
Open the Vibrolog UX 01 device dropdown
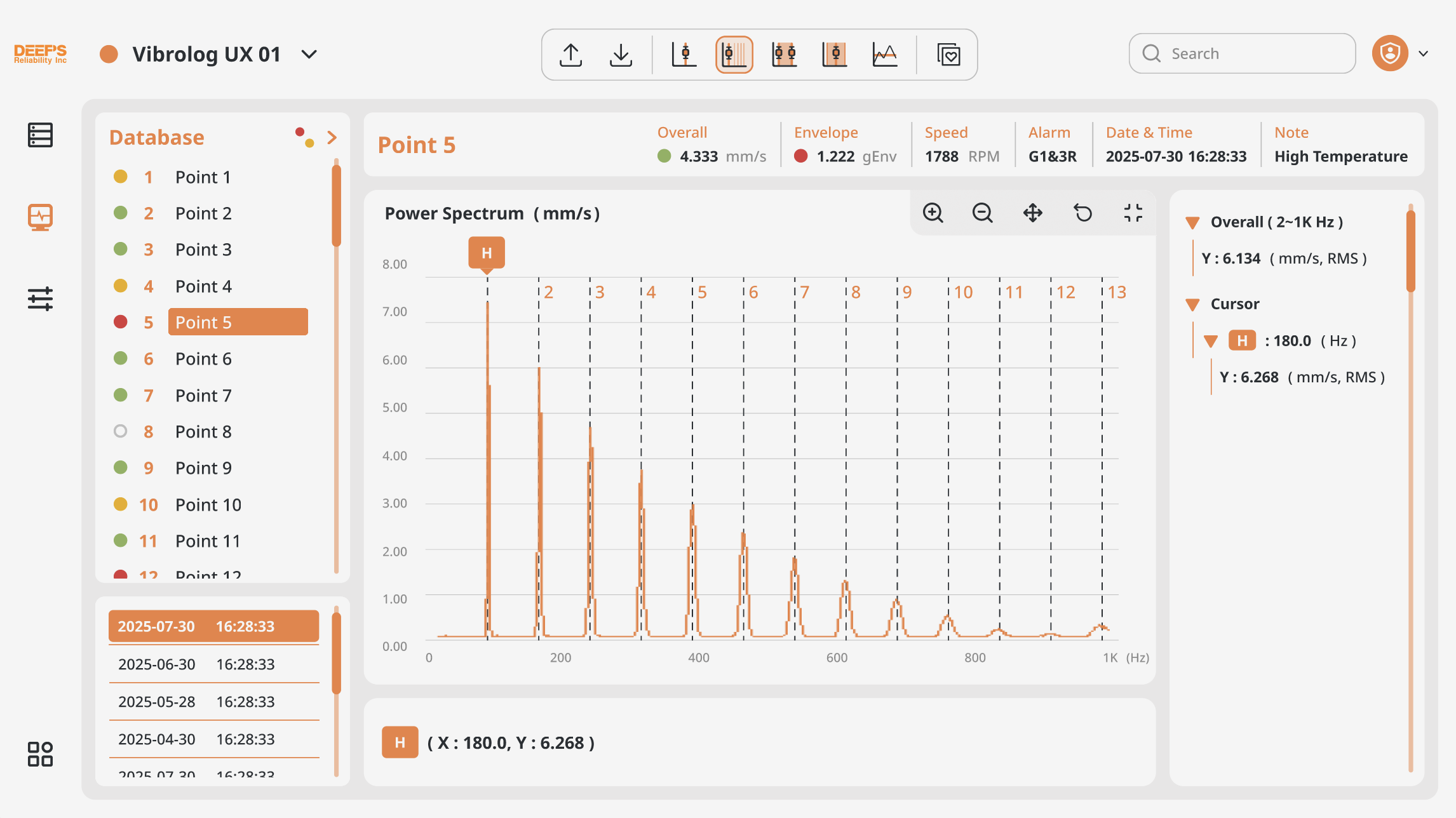[x=309, y=55]
